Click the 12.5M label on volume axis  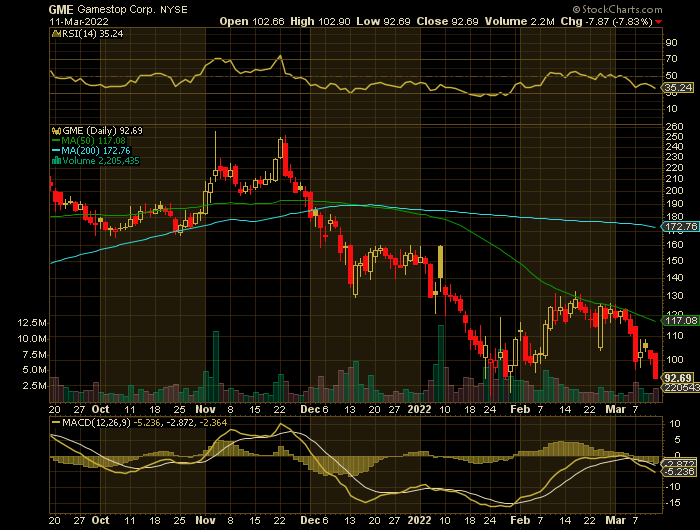(32, 323)
